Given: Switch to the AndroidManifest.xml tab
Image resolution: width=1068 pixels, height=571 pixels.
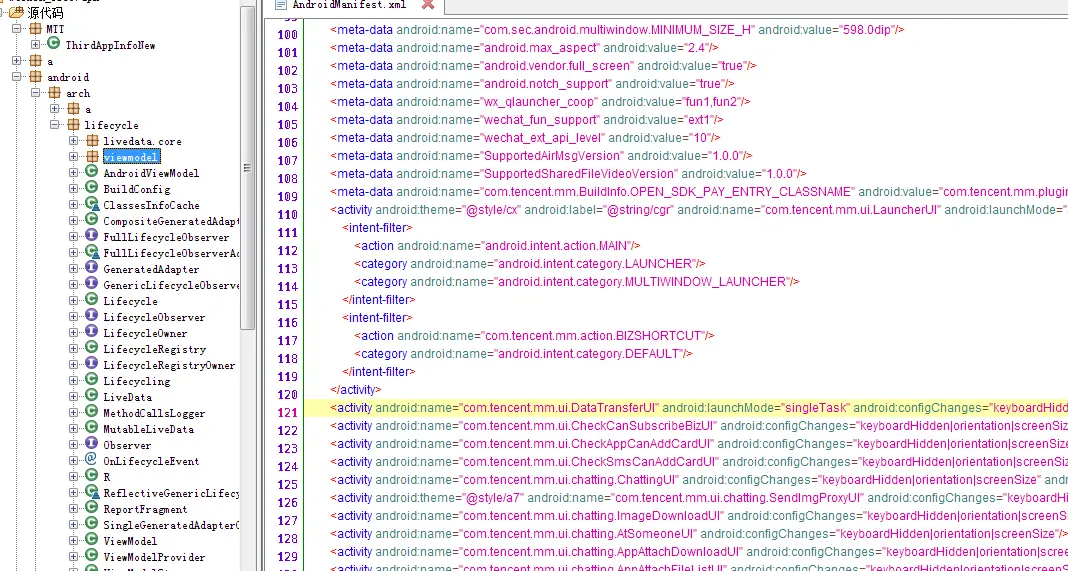Looking at the screenshot, I should point(348,5).
